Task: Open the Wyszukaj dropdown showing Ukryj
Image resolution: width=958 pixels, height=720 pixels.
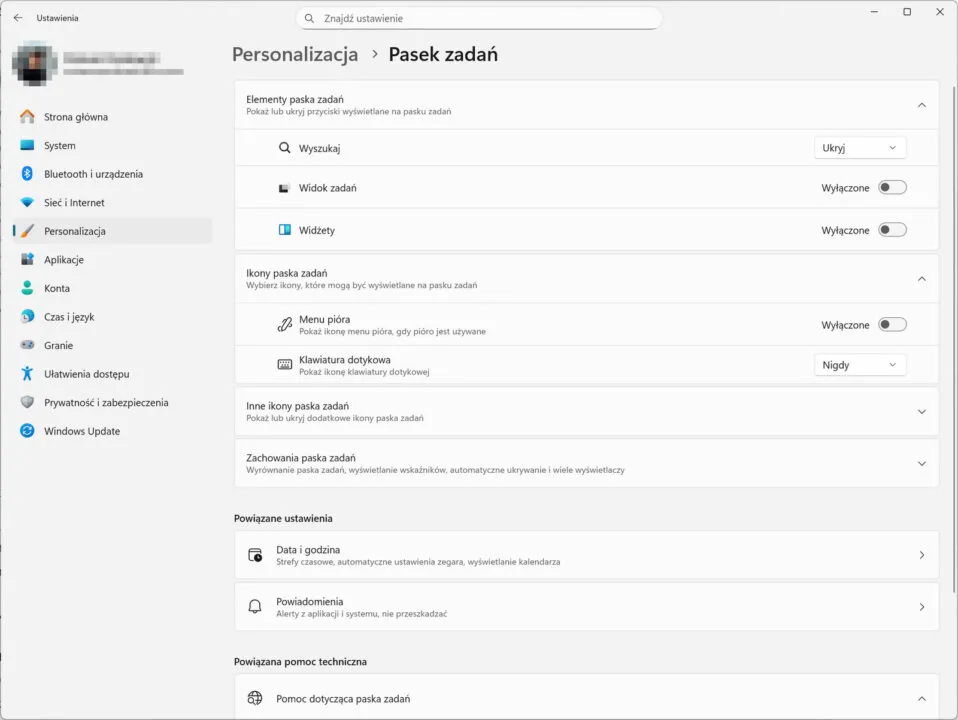Action: tap(859, 148)
